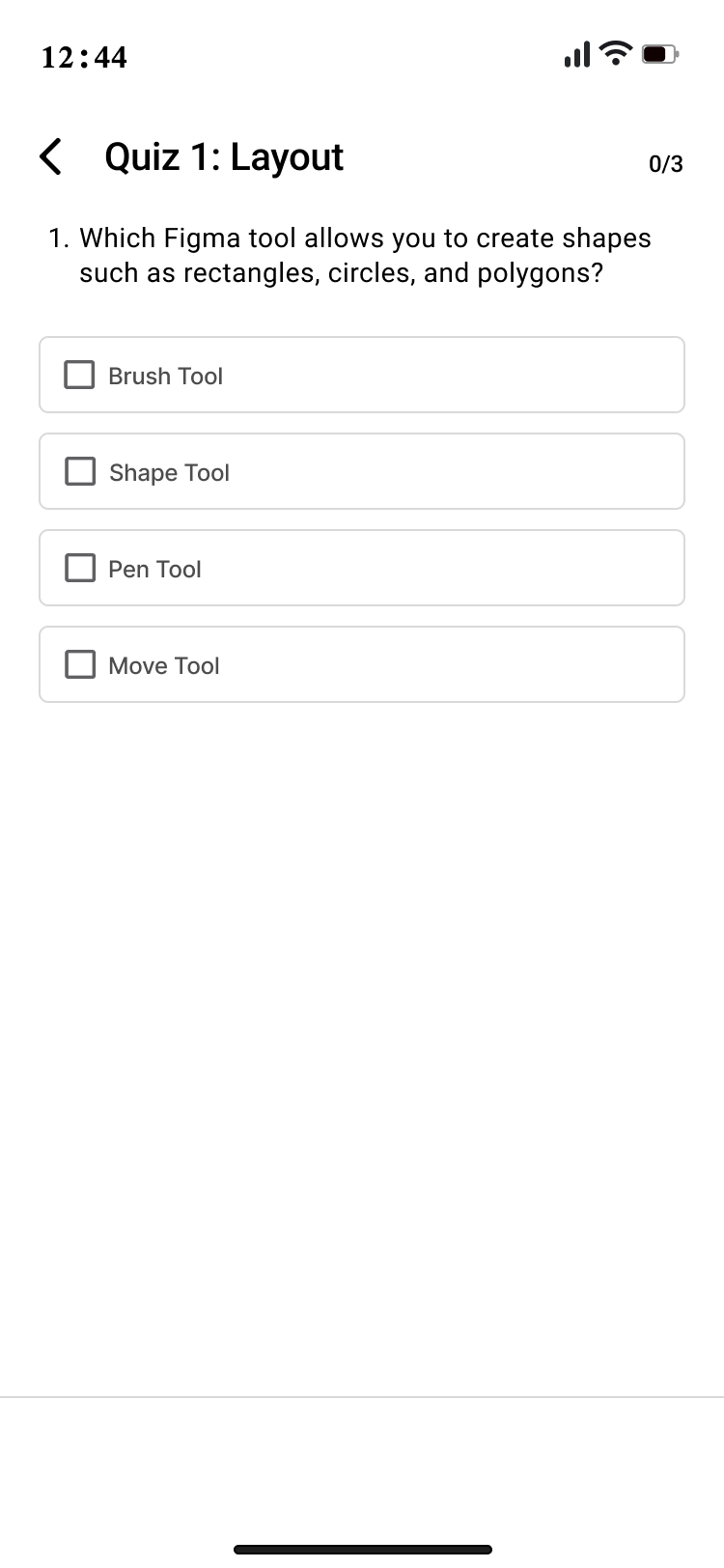This screenshot has width=724, height=1568.
Task: Tap the home indicator bar at bottom
Action: tap(363, 1550)
